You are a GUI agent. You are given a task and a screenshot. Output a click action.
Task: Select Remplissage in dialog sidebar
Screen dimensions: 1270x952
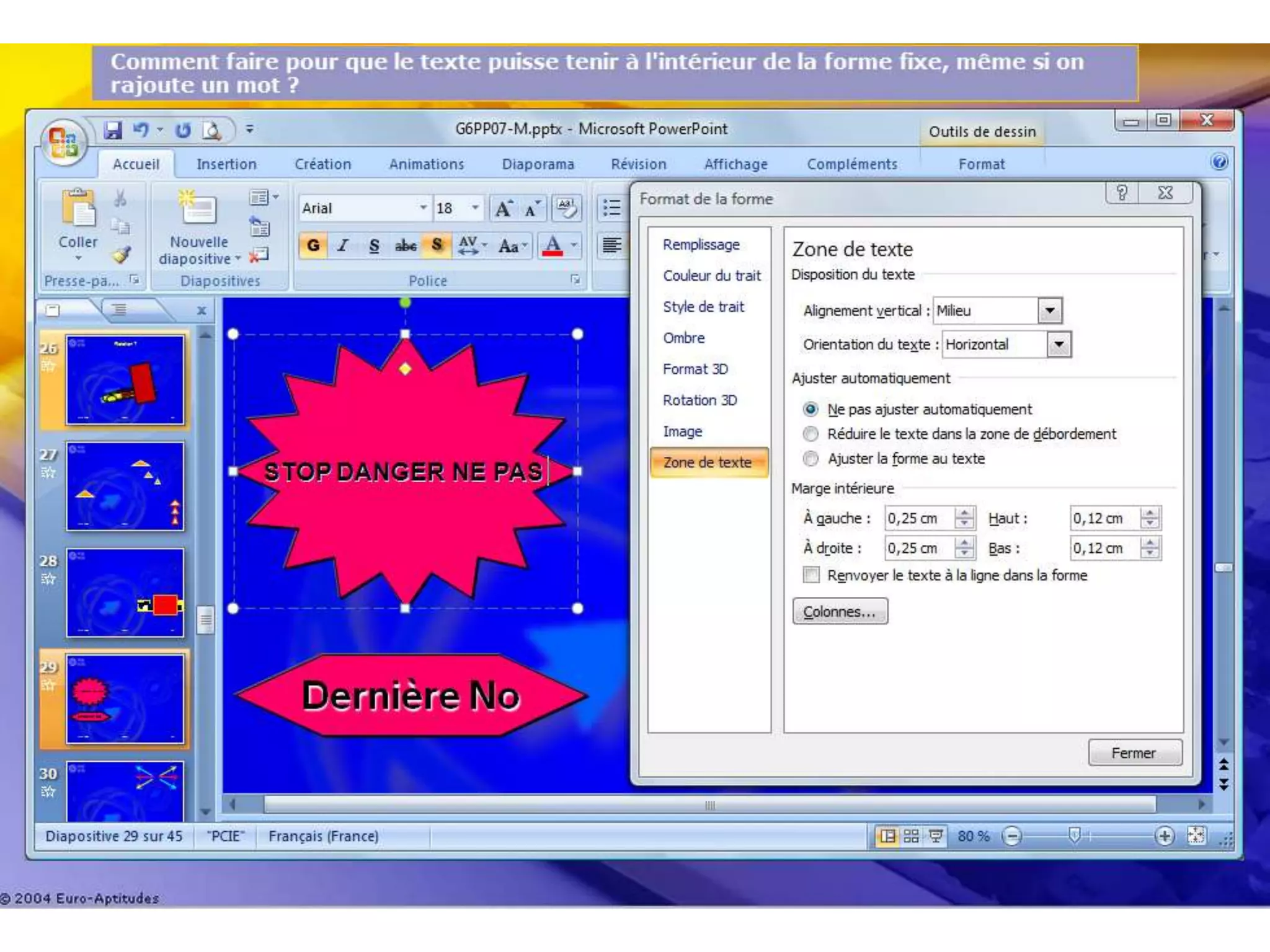[x=701, y=245]
